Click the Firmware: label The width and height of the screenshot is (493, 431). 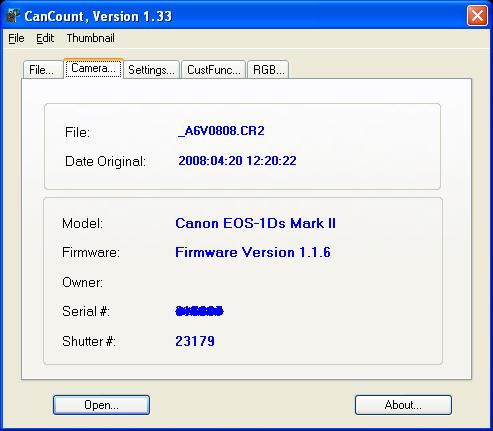pyautogui.click(x=91, y=252)
